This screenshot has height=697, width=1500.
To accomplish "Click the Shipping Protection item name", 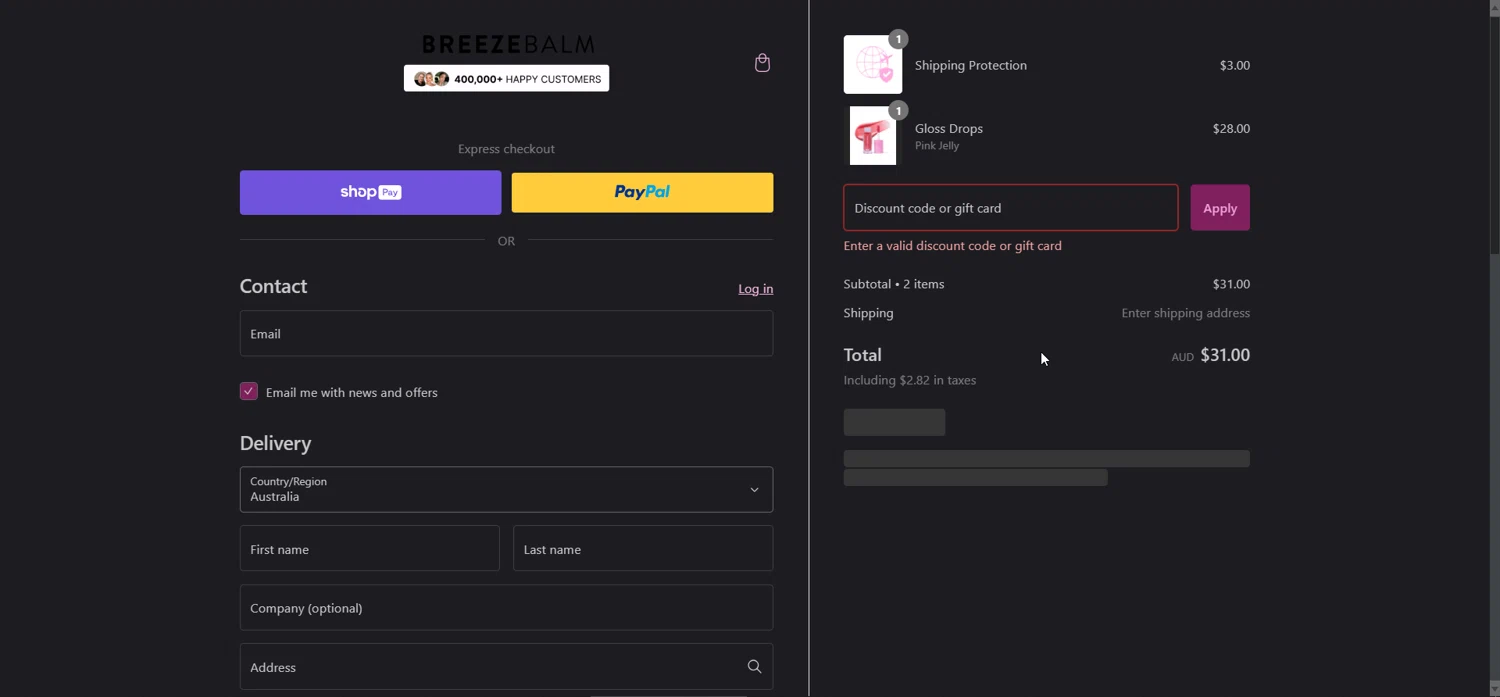I will point(970,65).
